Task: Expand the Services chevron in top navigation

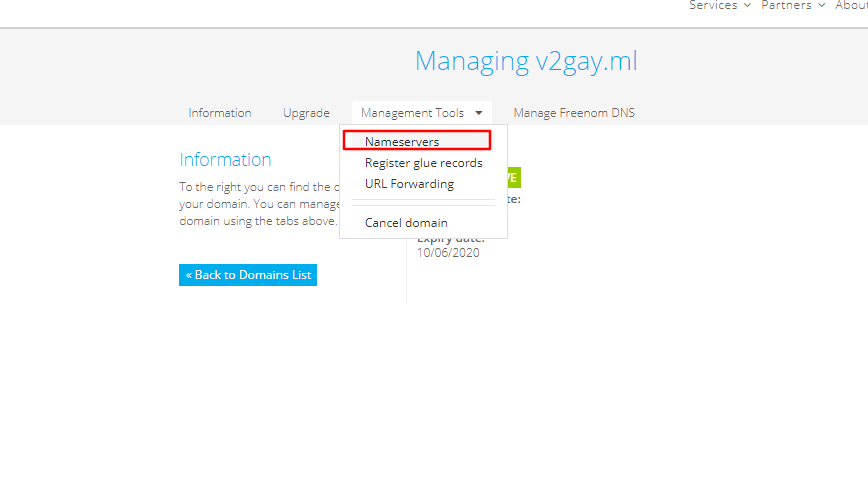Action: pyautogui.click(x=746, y=6)
